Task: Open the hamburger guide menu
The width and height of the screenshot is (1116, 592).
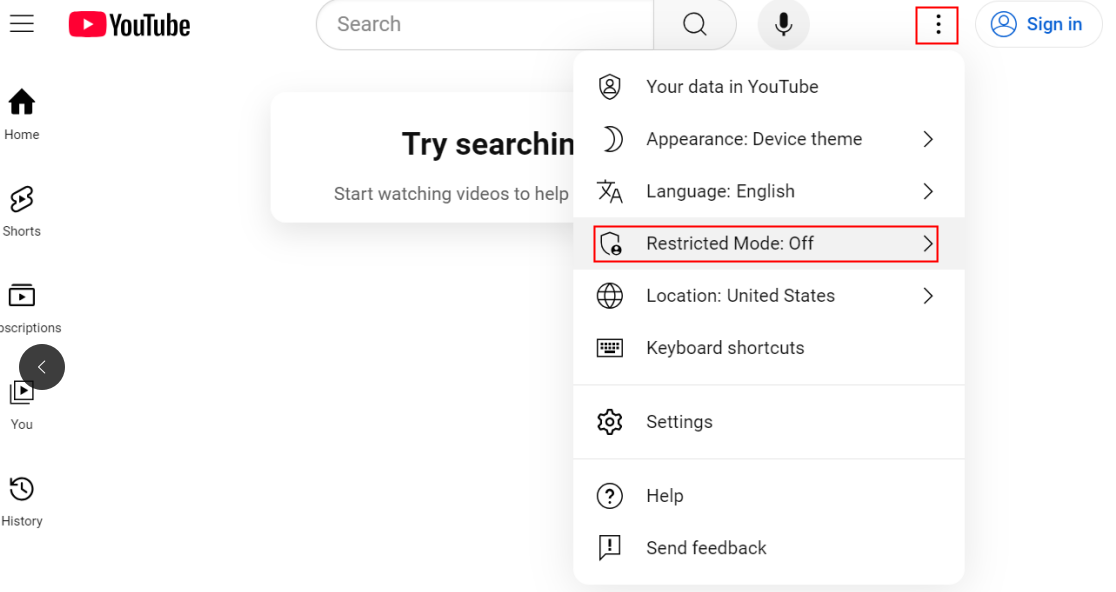Action: 22,24
